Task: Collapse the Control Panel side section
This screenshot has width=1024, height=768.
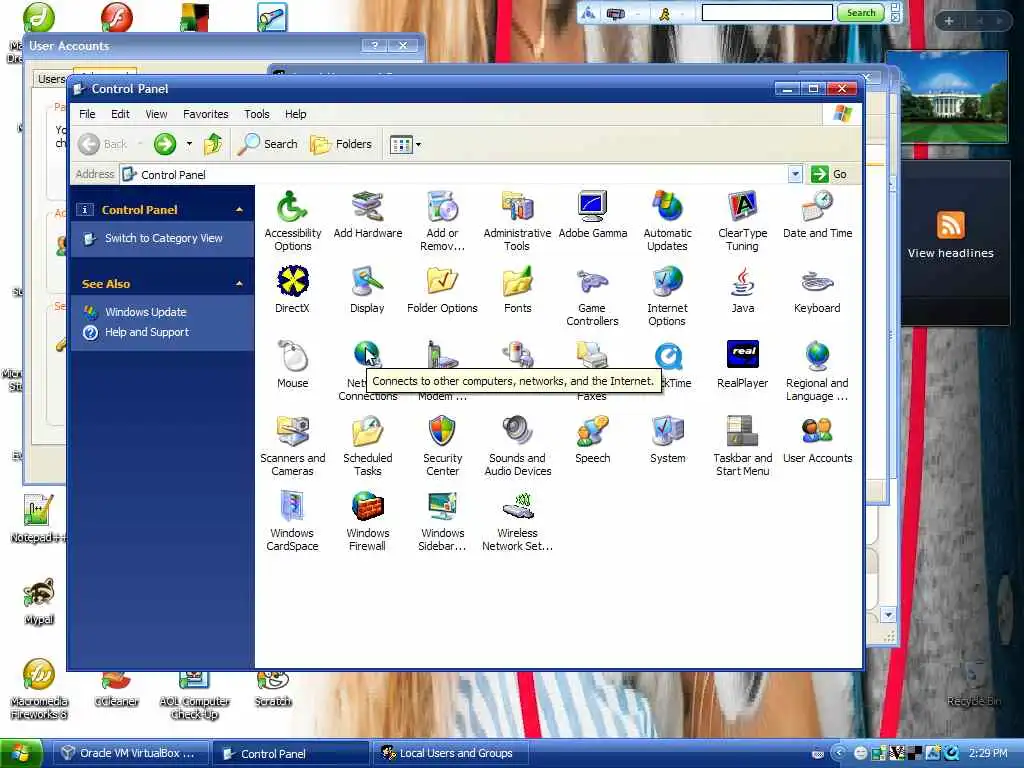Action: (239, 210)
